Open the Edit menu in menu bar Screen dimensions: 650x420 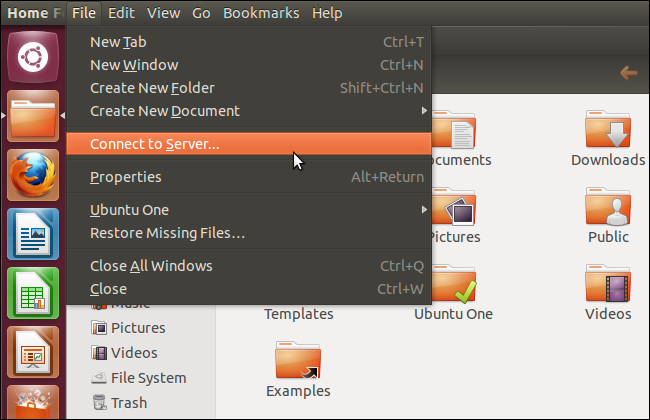pos(121,13)
